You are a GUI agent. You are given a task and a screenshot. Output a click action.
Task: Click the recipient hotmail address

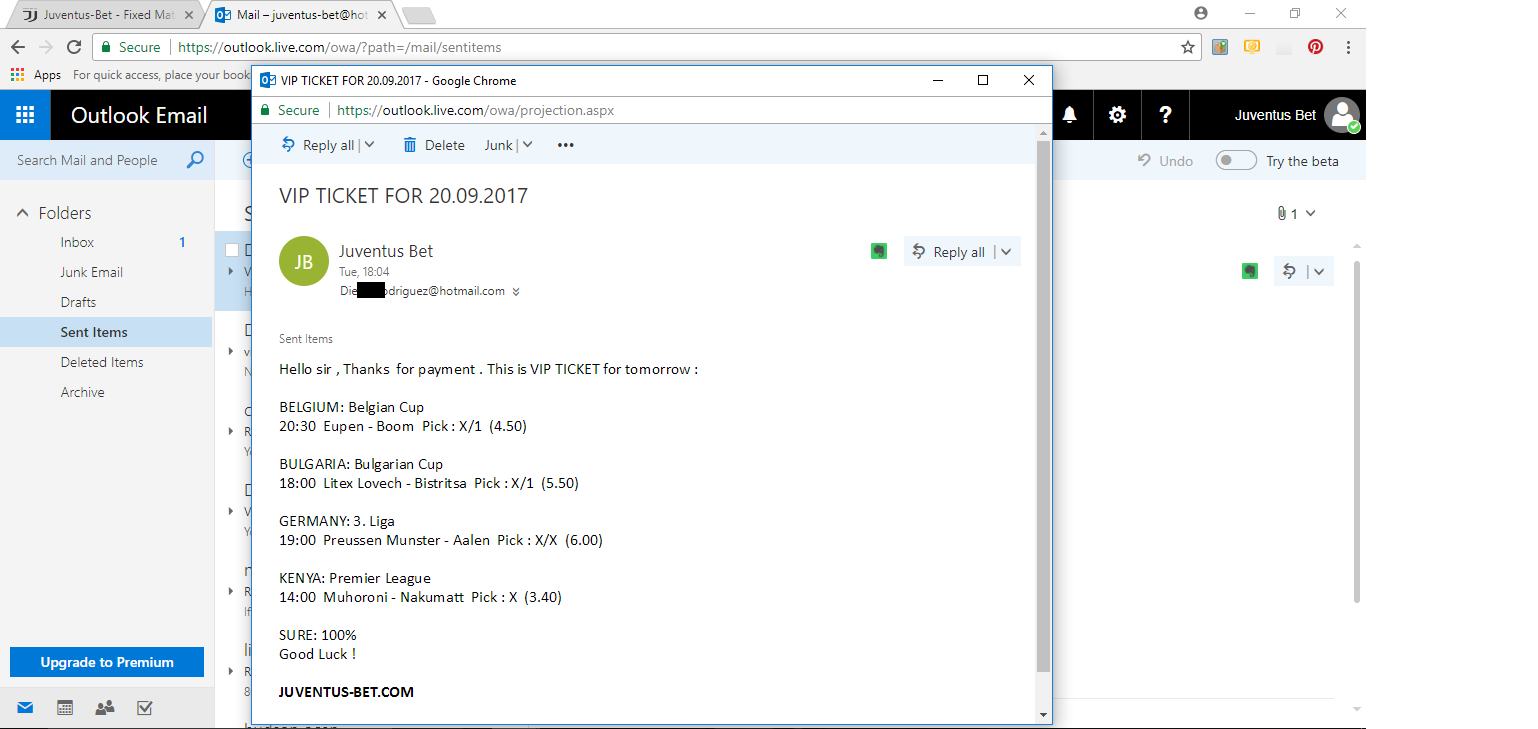tap(423, 291)
